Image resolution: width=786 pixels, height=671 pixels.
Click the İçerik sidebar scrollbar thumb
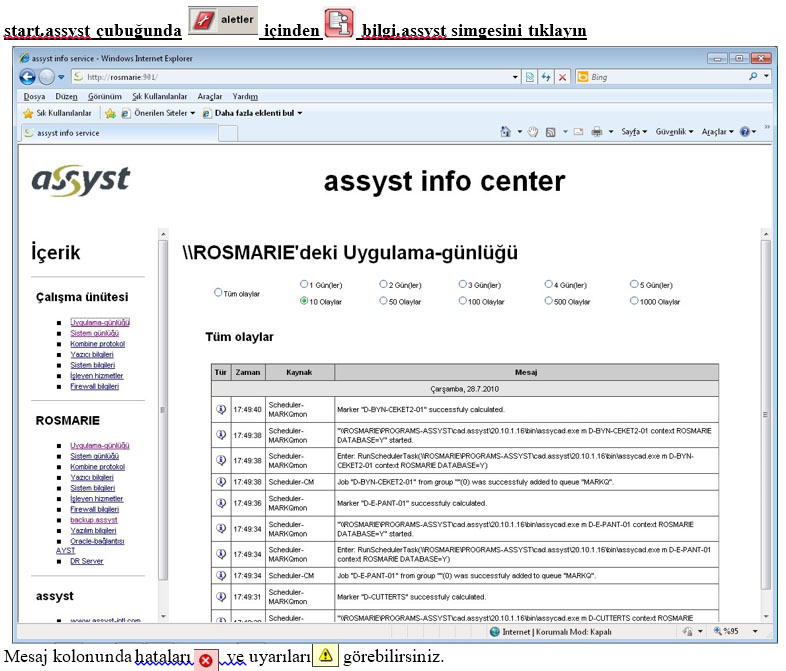[x=162, y=410]
